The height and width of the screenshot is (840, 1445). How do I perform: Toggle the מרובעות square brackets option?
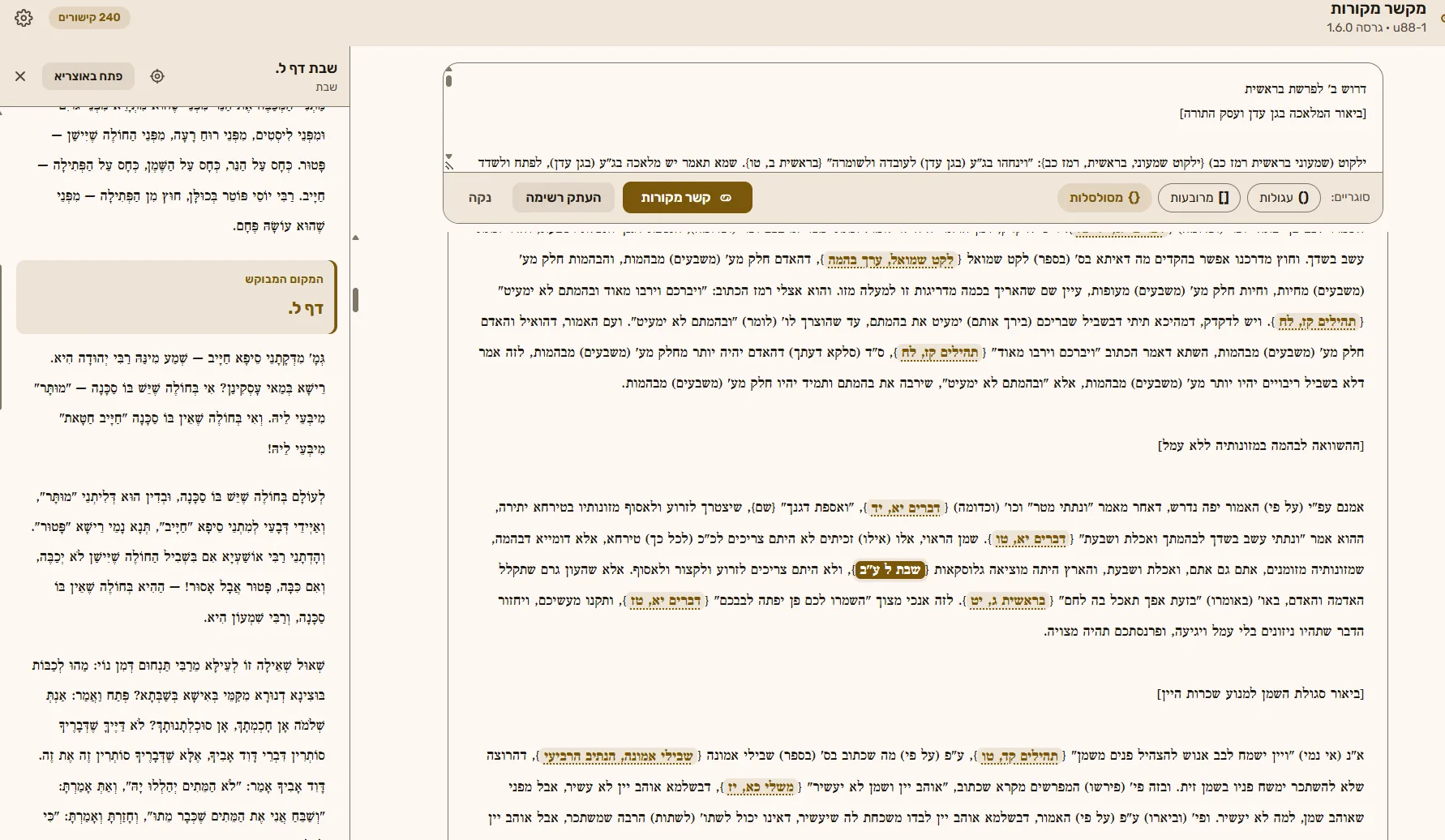(1198, 198)
